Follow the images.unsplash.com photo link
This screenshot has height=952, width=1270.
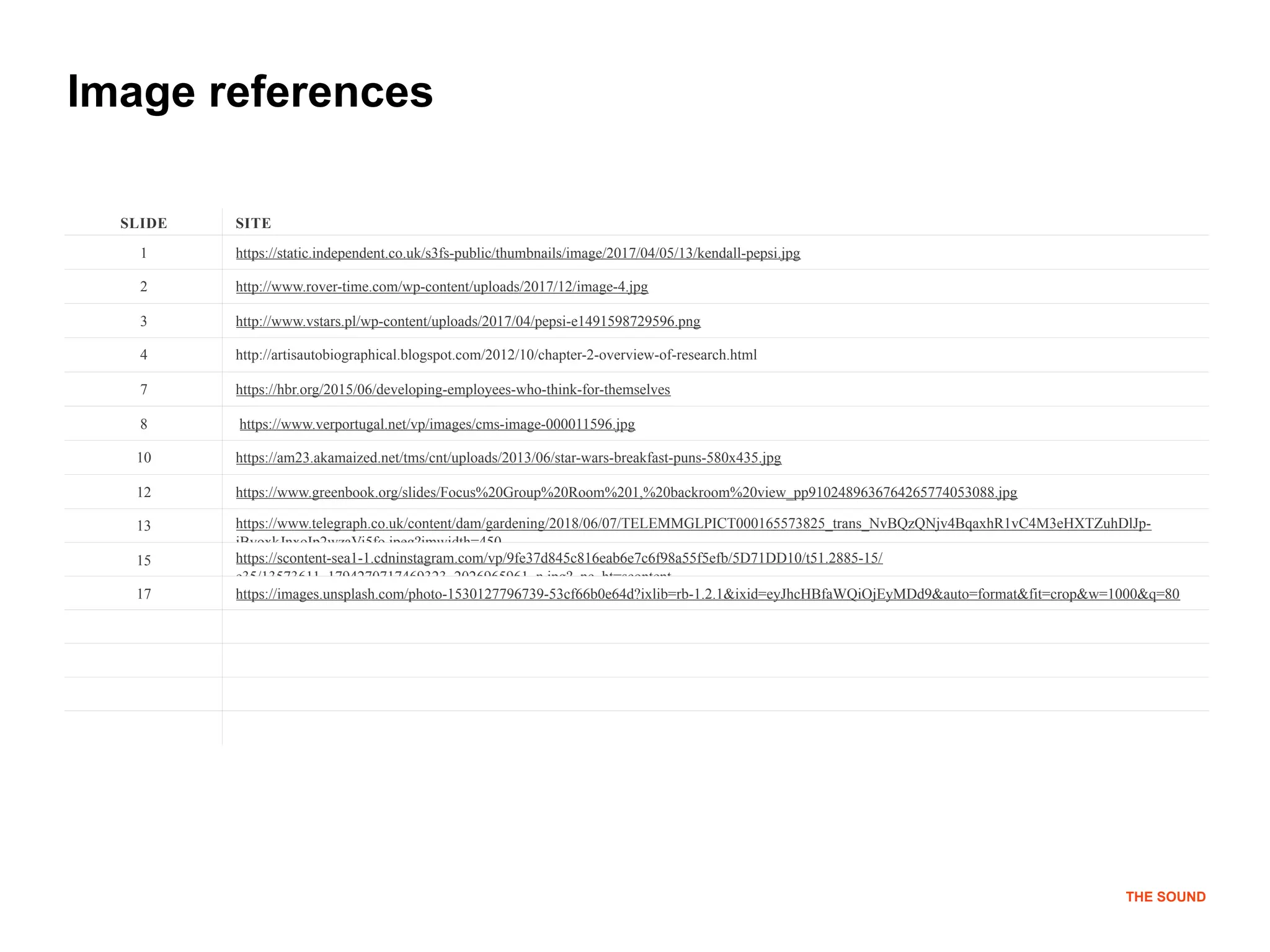pos(708,594)
